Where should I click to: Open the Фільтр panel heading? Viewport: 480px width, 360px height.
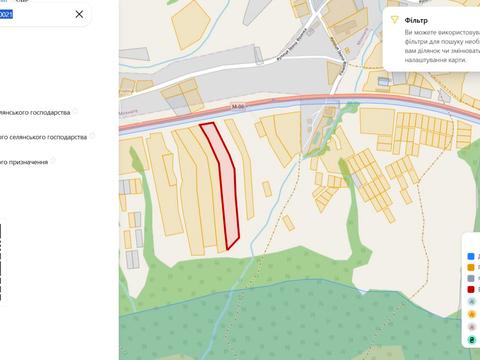click(x=416, y=20)
